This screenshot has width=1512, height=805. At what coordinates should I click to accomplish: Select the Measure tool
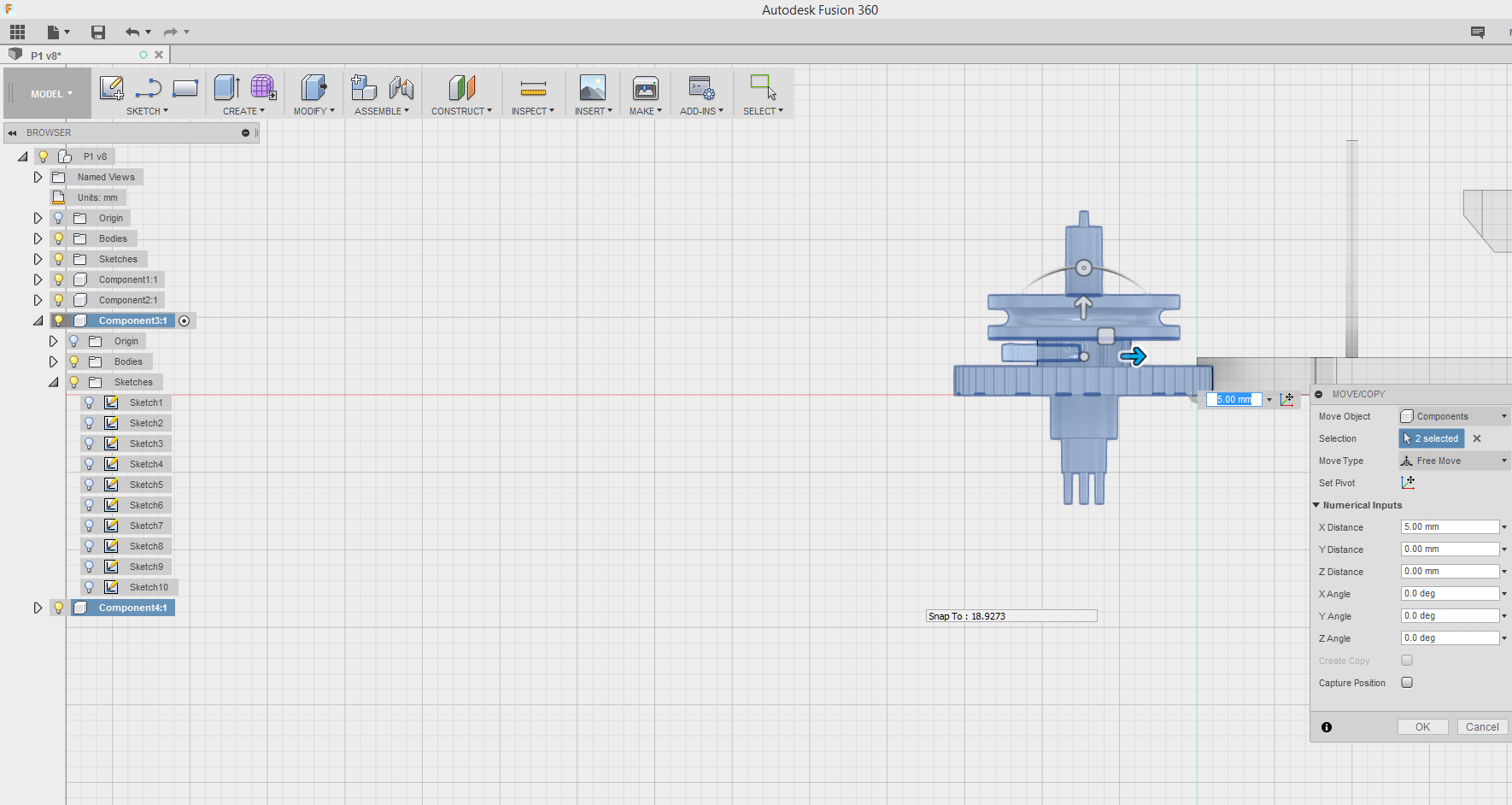pos(533,88)
